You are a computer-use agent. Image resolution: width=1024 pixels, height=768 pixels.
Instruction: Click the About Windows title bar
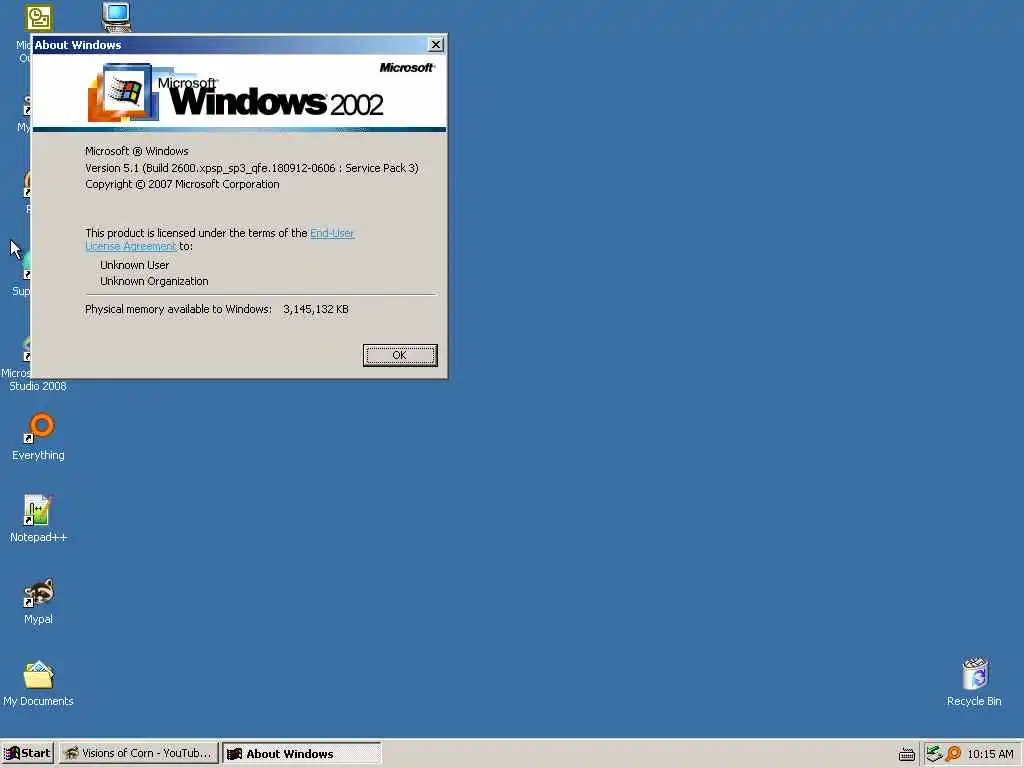229,44
